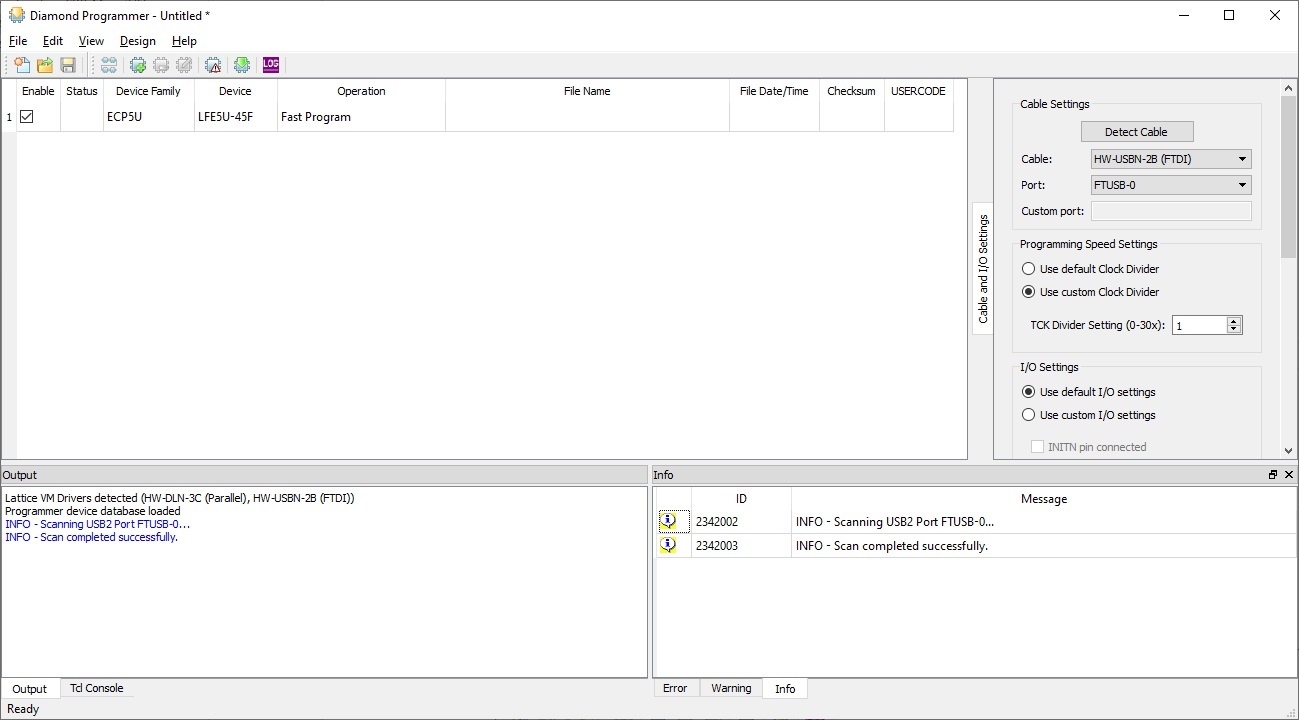Open the Port dropdown FTUSB-0
The image size is (1299, 720).
pos(1171,185)
